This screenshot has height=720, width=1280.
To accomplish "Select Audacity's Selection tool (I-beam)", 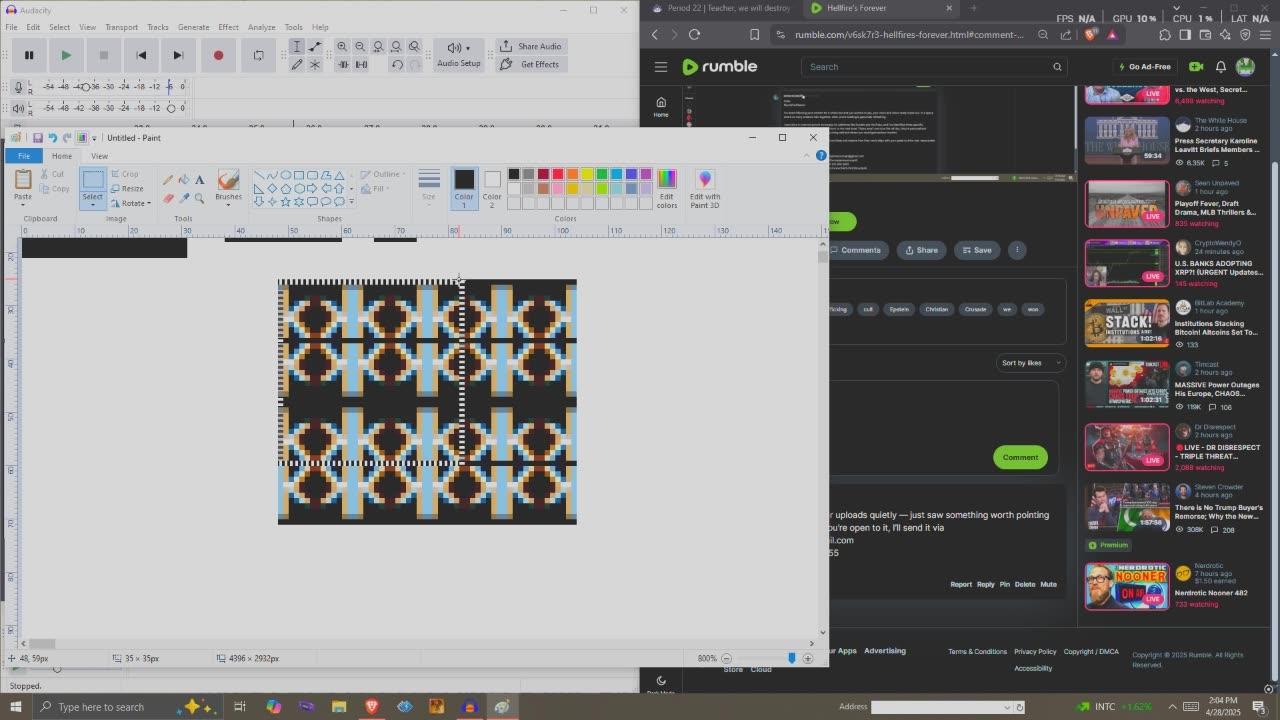I will 297,47.
